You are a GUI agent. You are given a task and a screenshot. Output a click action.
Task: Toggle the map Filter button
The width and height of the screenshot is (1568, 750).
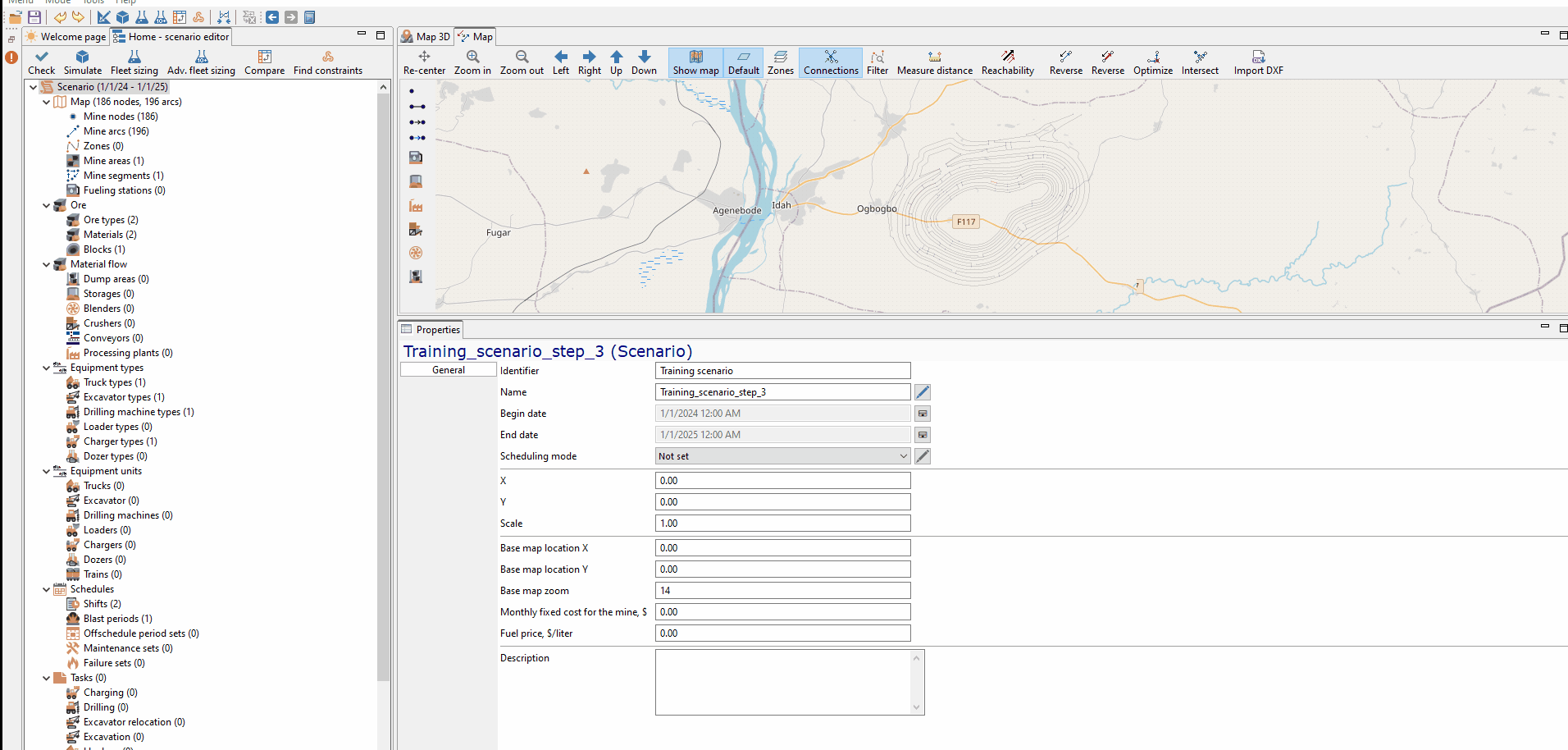pyautogui.click(x=877, y=62)
